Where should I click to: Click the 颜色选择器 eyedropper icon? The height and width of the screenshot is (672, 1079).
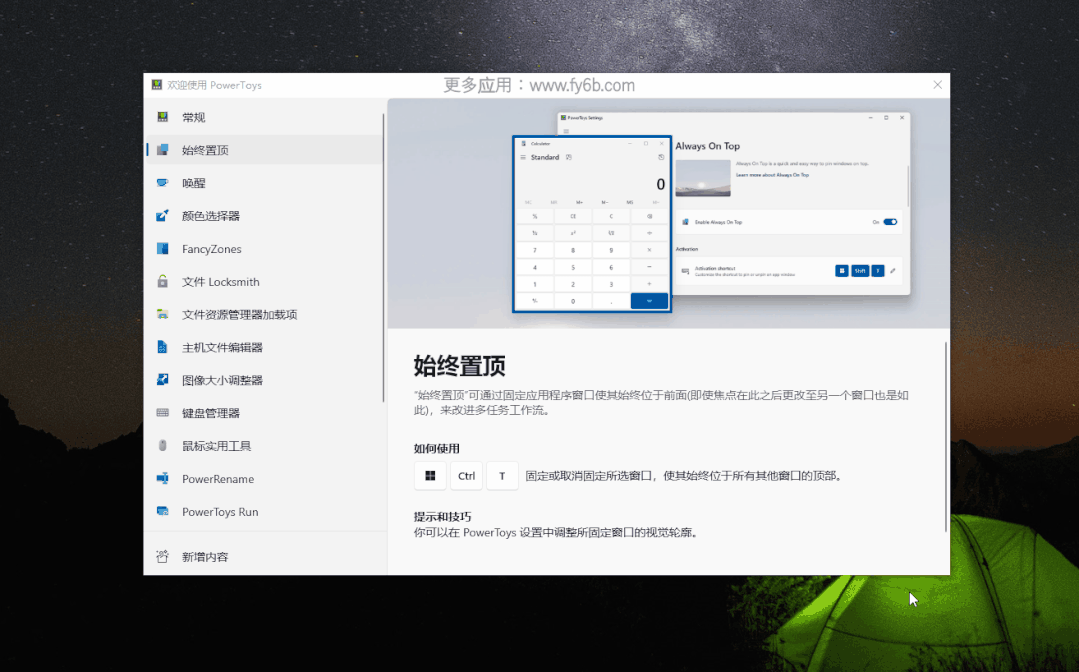point(162,216)
